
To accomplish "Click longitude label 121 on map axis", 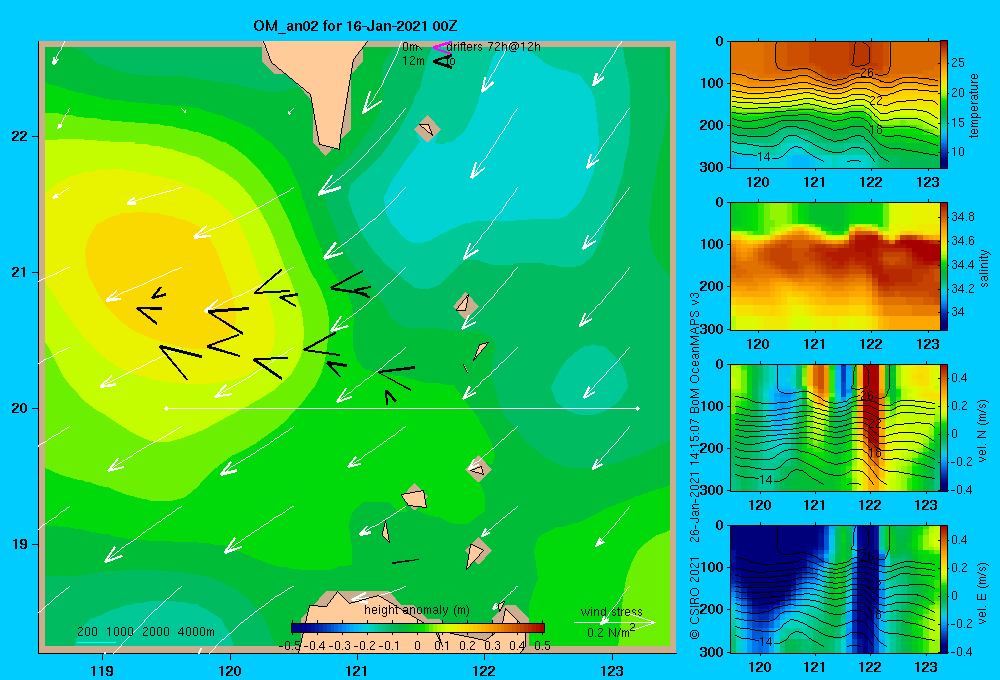I will click(x=357, y=670).
